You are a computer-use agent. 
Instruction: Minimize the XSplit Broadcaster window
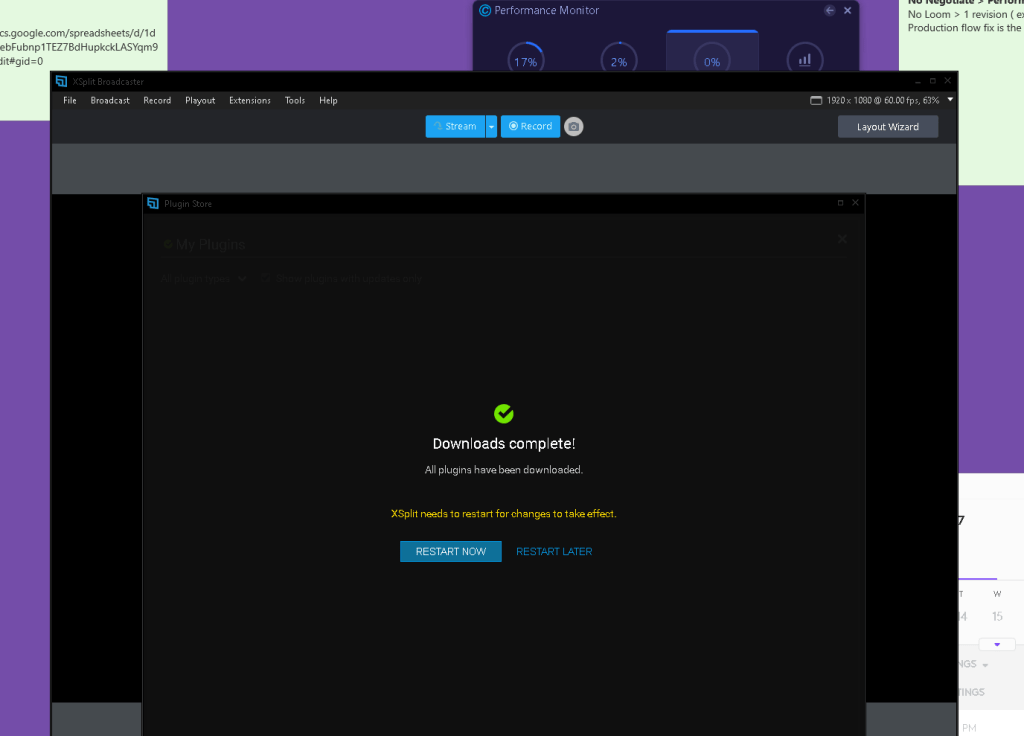coord(918,81)
